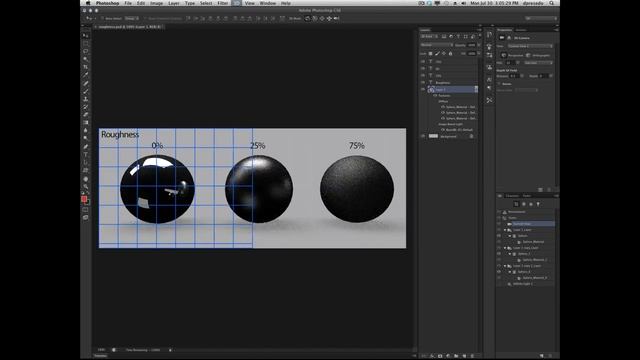
Task: Choose the 3D Rotate mode icon
Action: coord(307,18)
